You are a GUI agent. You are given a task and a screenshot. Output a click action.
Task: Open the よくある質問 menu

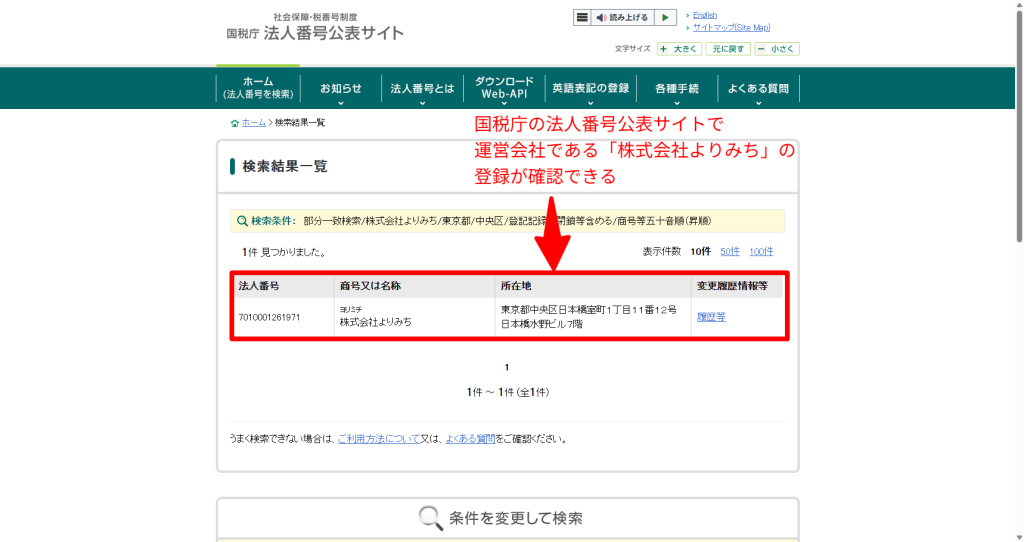(x=758, y=89)
